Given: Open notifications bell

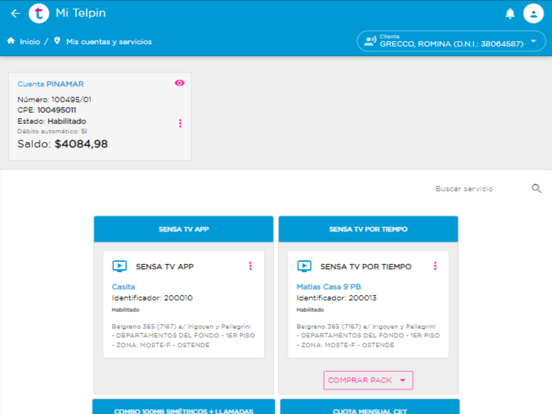Looking at the screenshot, I should (x=510, y=14).
